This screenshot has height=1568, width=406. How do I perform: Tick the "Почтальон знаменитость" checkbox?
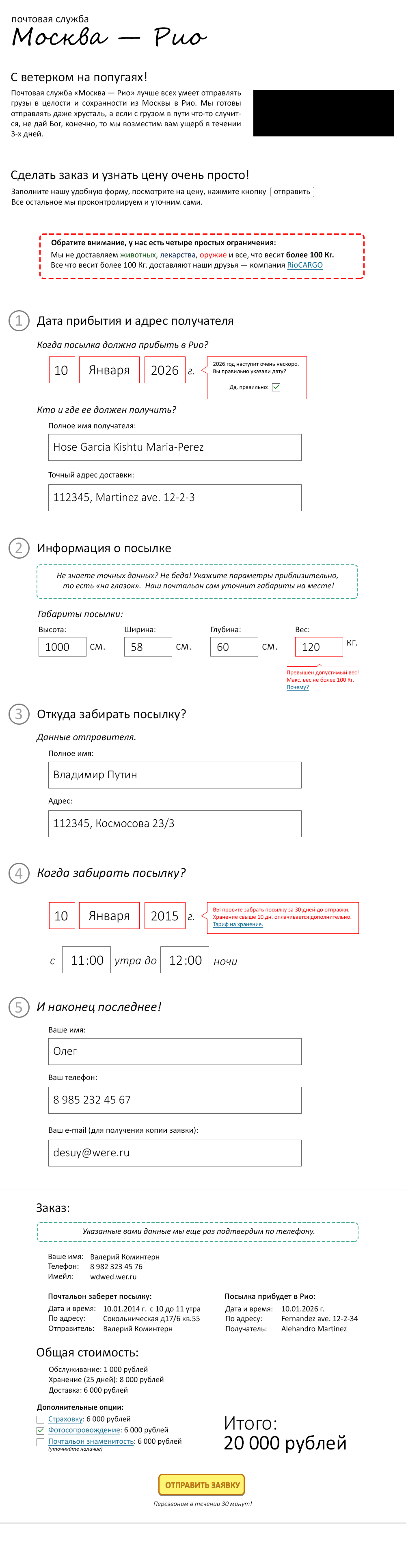pos(41,1442)
